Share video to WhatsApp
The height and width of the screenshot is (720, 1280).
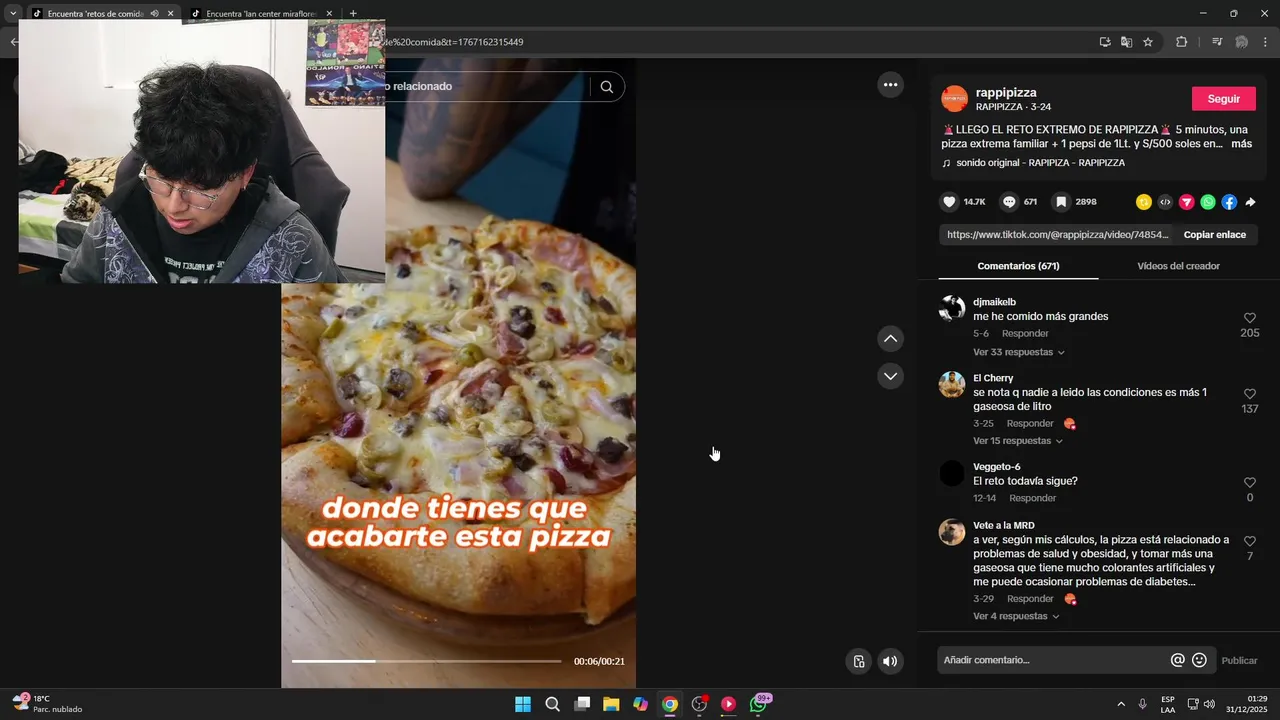1208,202
